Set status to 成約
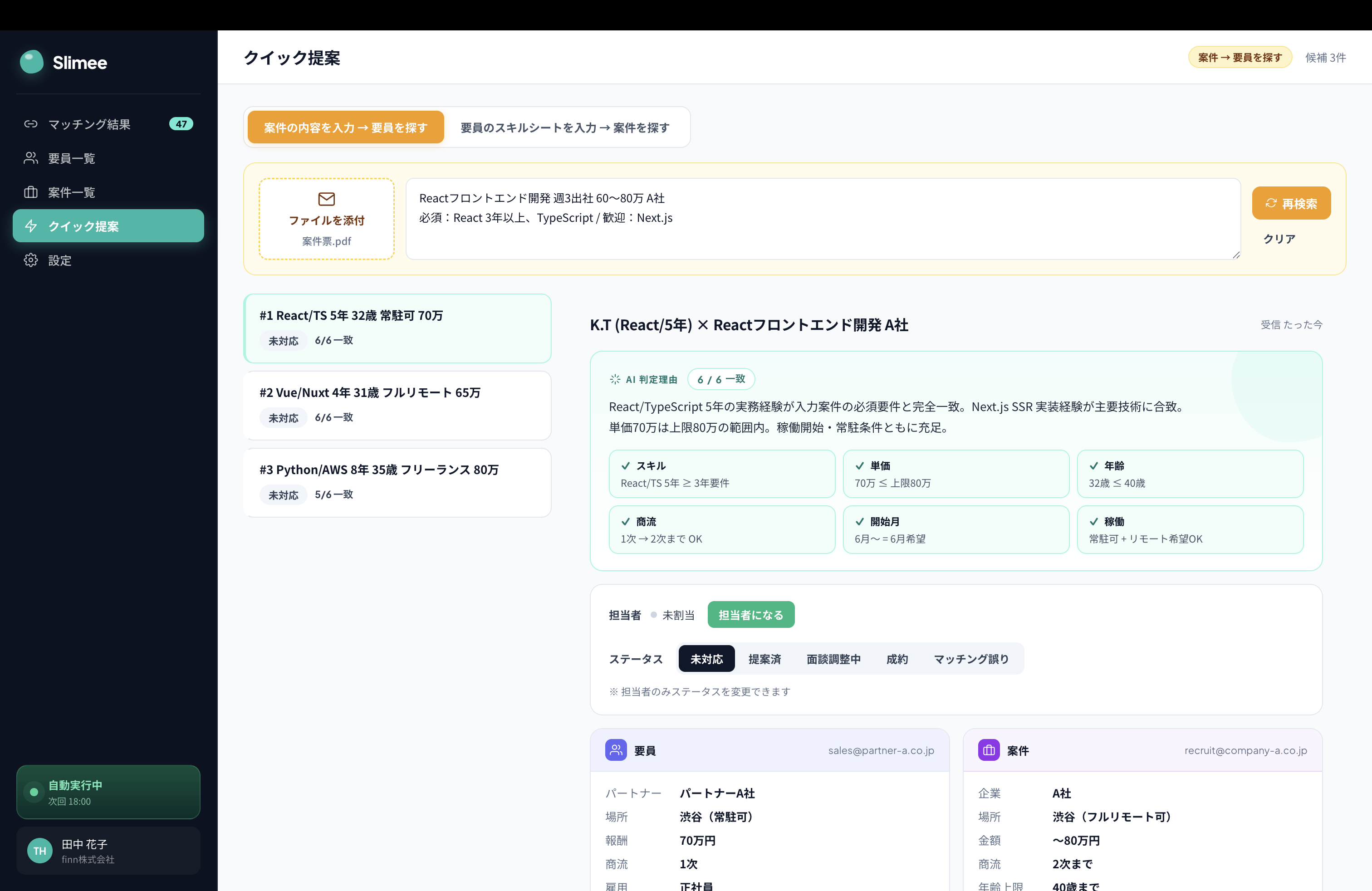This screenshot has height=891, width=1372. coord(897,659)
